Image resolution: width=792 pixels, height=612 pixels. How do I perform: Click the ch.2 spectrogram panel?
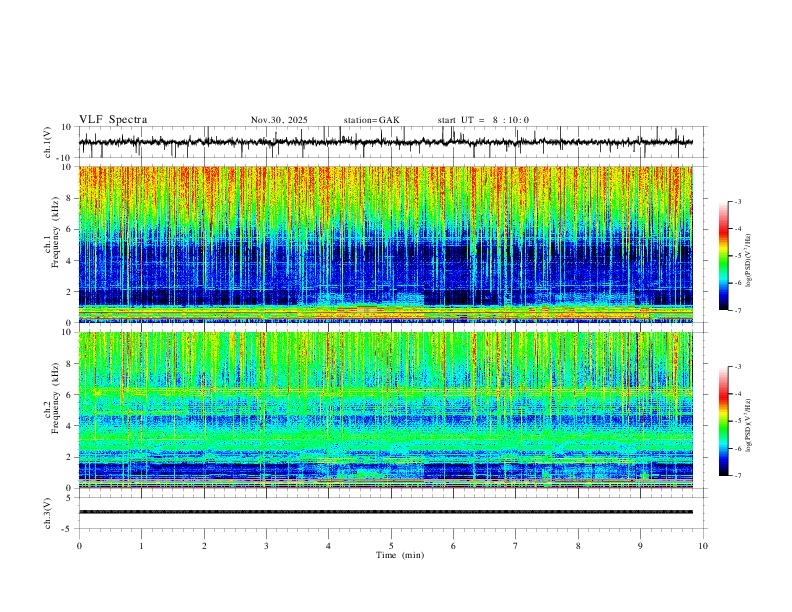(x=386, y=410)
